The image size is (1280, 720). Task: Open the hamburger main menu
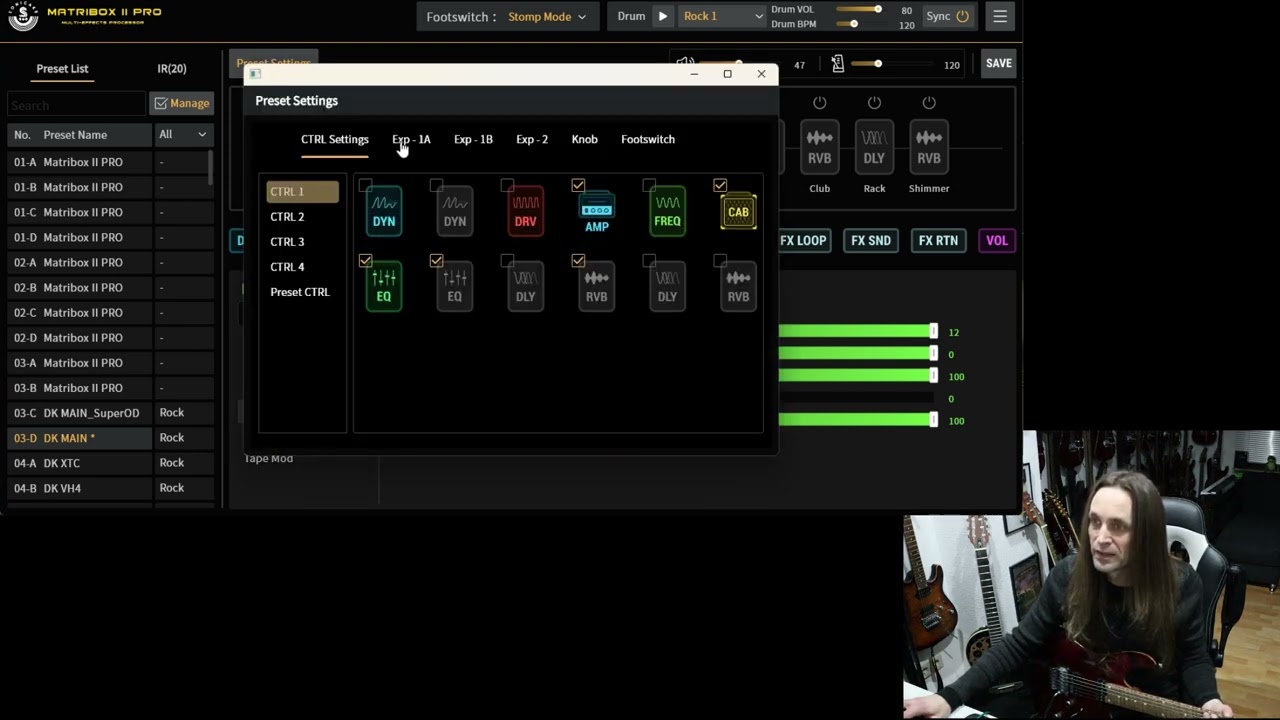point(1000,16)
